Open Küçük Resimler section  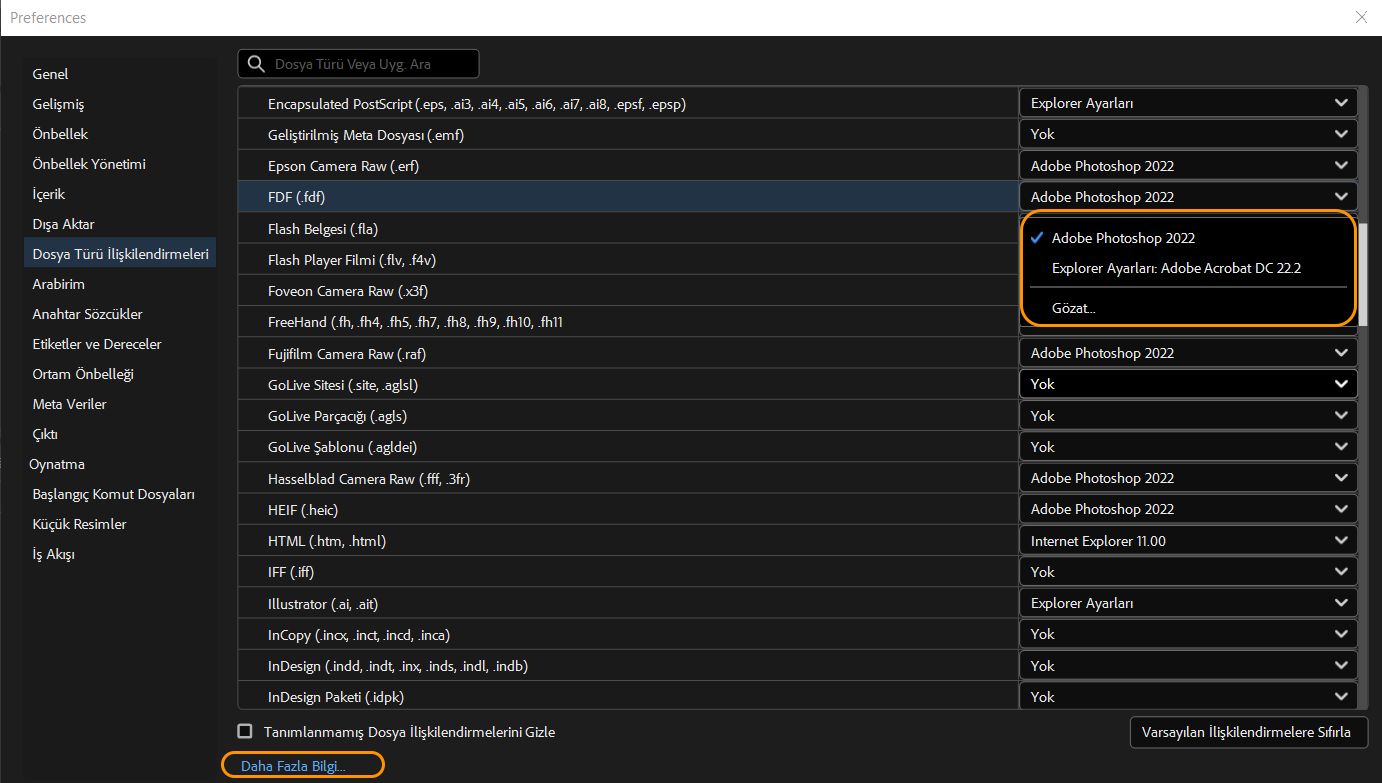tap(79, 524)
